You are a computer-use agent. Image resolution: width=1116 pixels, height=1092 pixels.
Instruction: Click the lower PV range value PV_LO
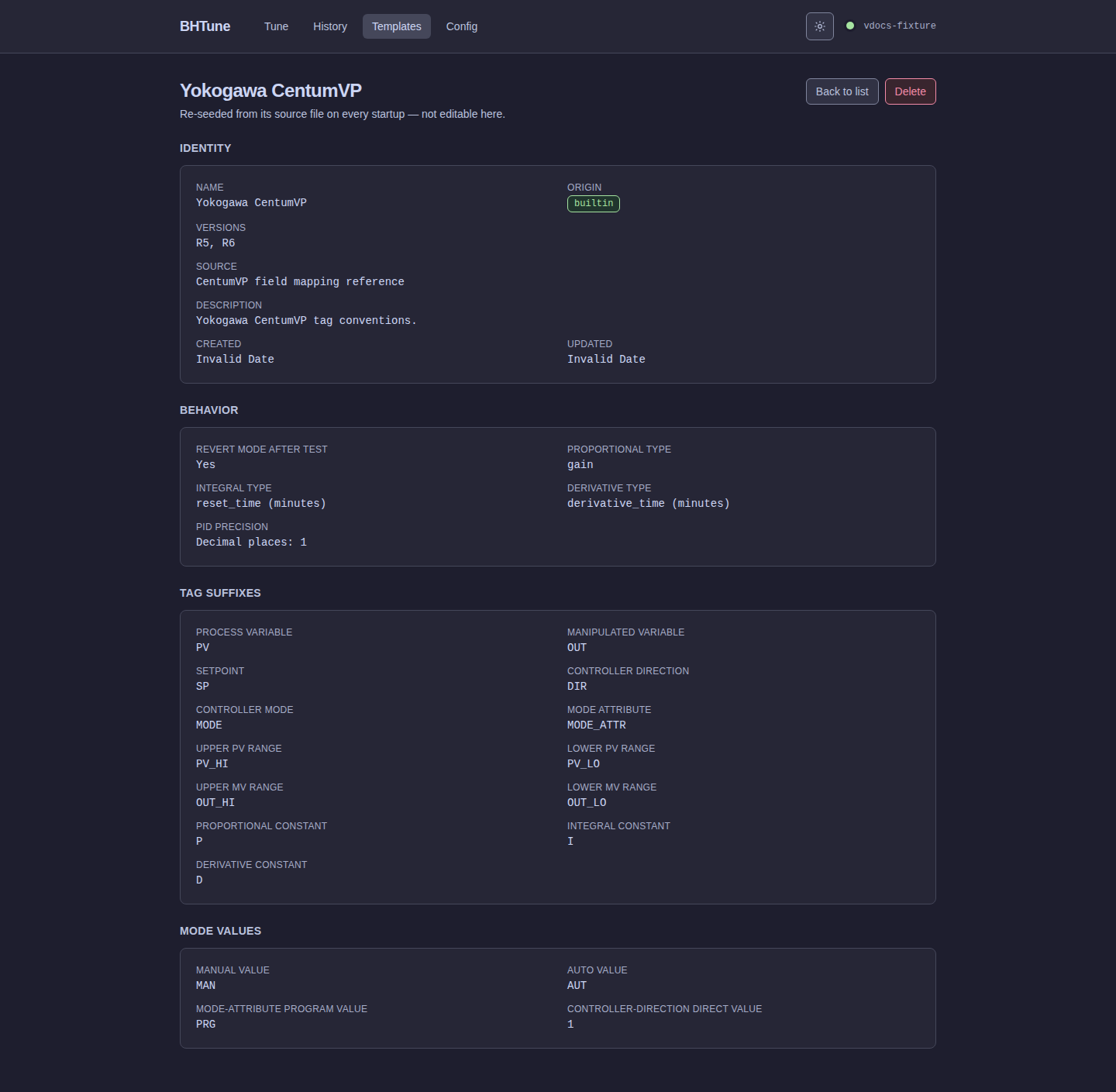click(584, 764)
